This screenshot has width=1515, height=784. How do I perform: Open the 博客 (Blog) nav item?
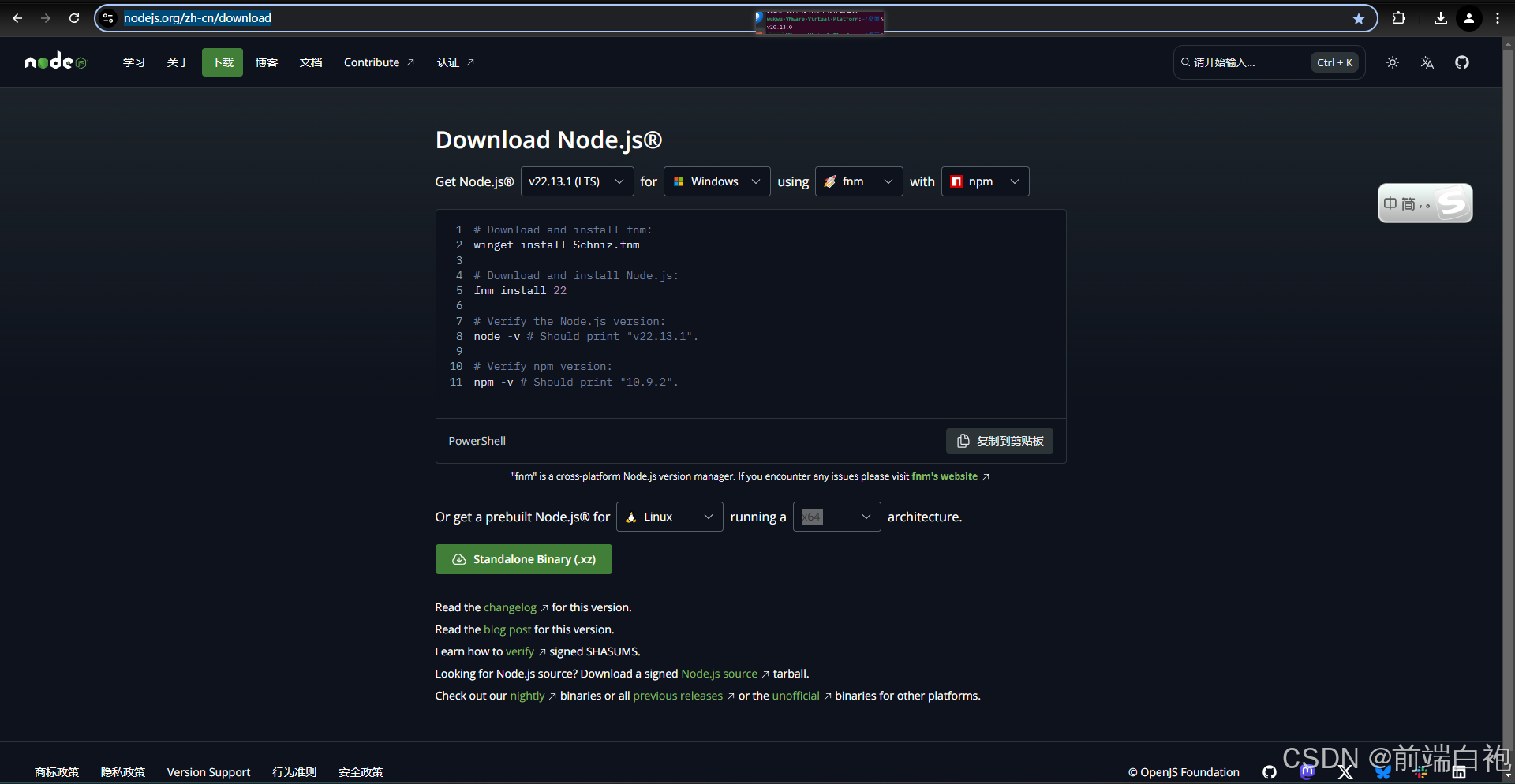[x=267, y=62]
